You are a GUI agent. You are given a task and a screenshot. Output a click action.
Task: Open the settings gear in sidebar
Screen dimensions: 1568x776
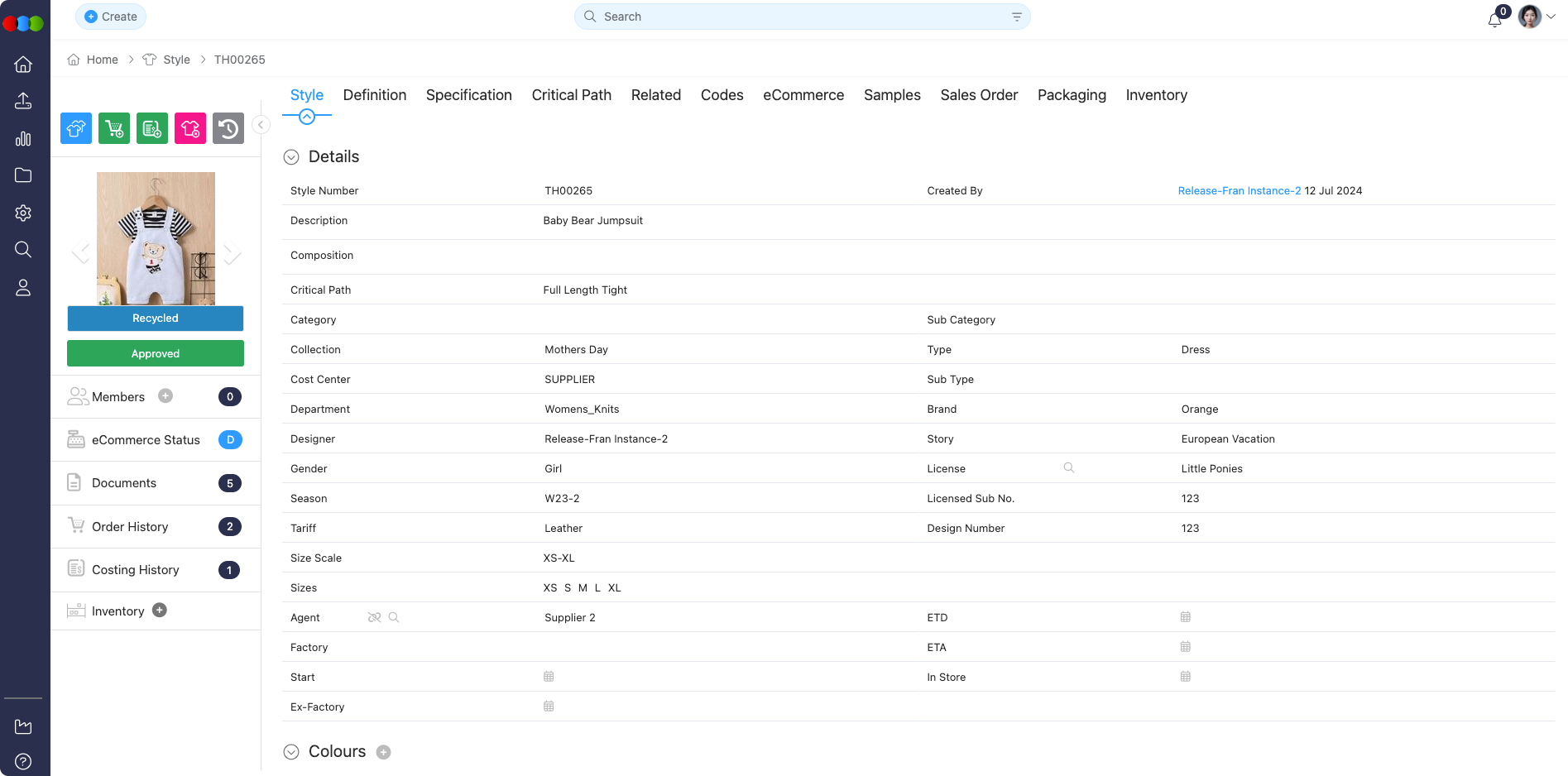tap(23, 213)
